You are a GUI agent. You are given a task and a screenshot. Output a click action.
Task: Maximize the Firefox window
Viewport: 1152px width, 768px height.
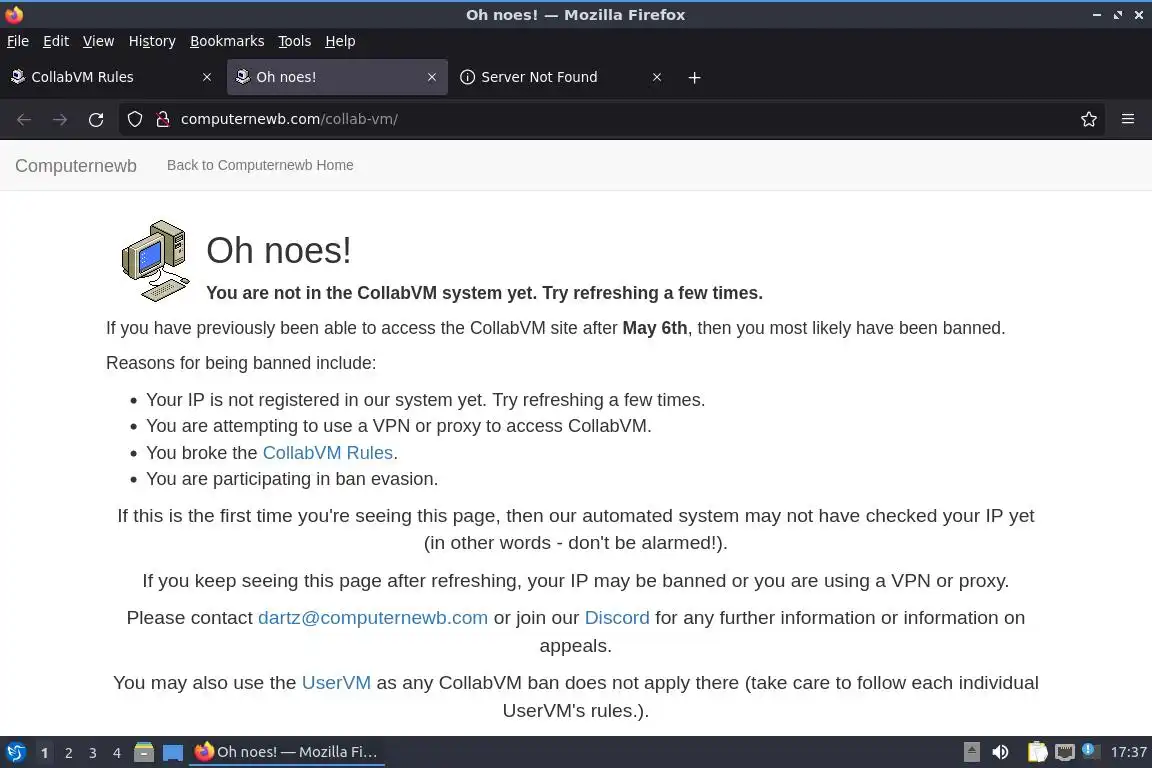(x=1117, y=15)
